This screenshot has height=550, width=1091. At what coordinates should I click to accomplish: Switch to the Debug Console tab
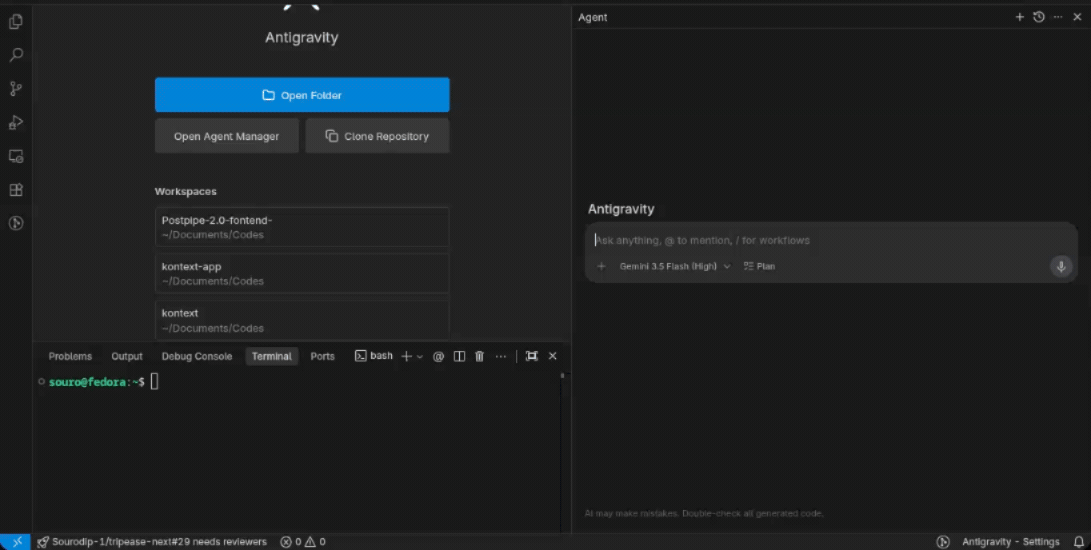point(197,356)
